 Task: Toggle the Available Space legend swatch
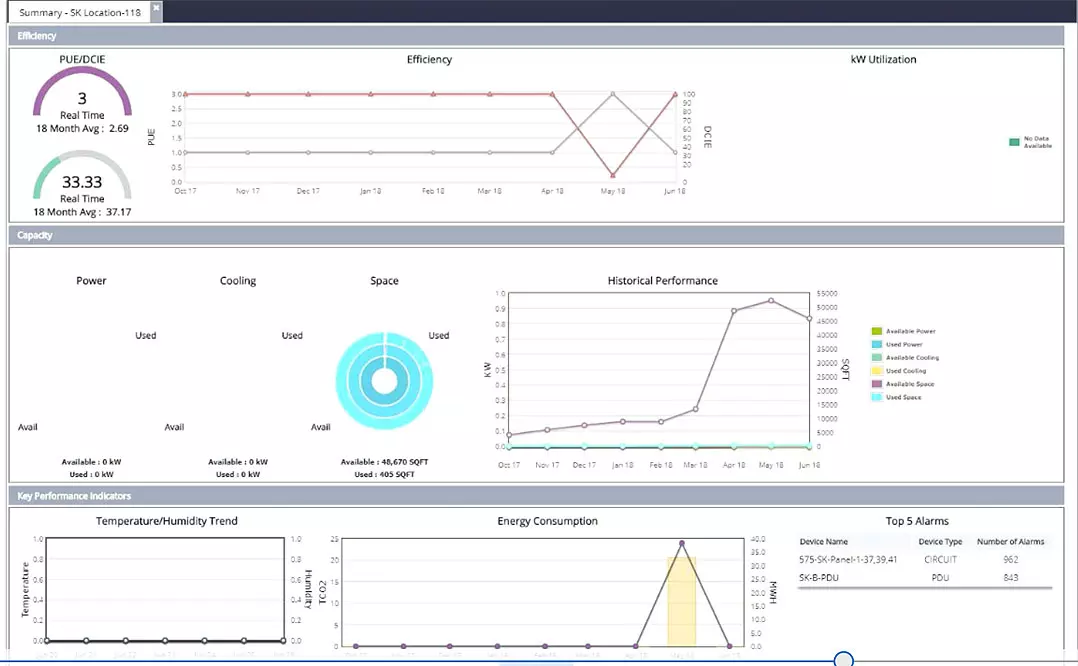(877, 384)
